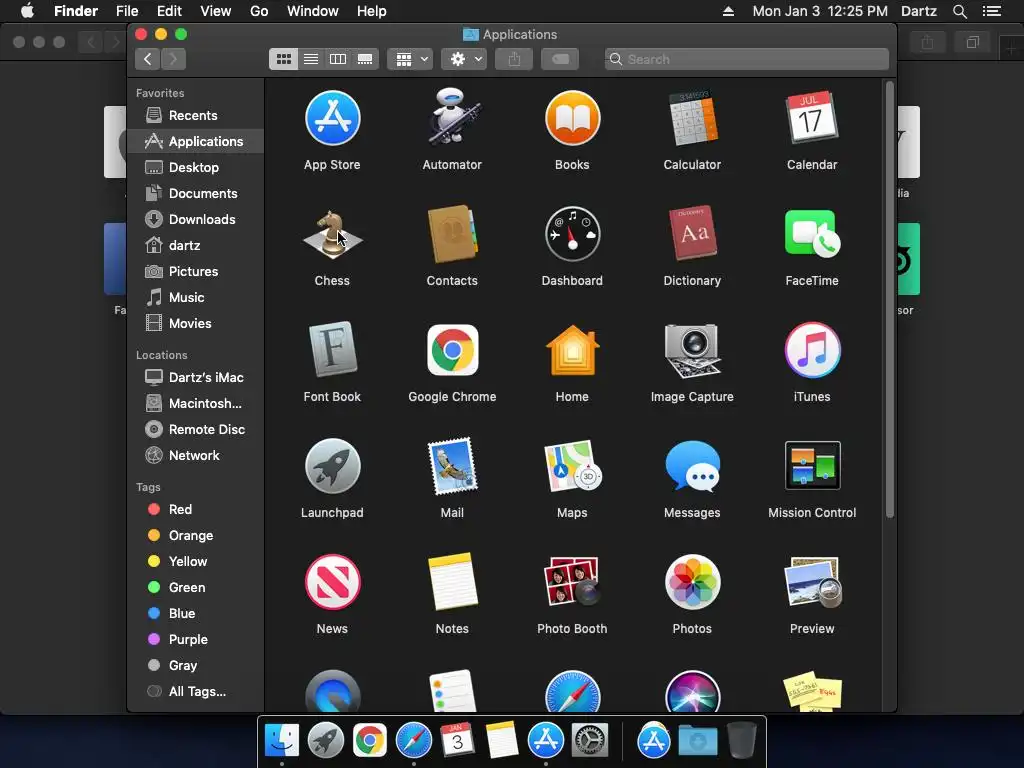1024x768 pixels.
Task: Open the Go menu
Action: tap(259, 11)
